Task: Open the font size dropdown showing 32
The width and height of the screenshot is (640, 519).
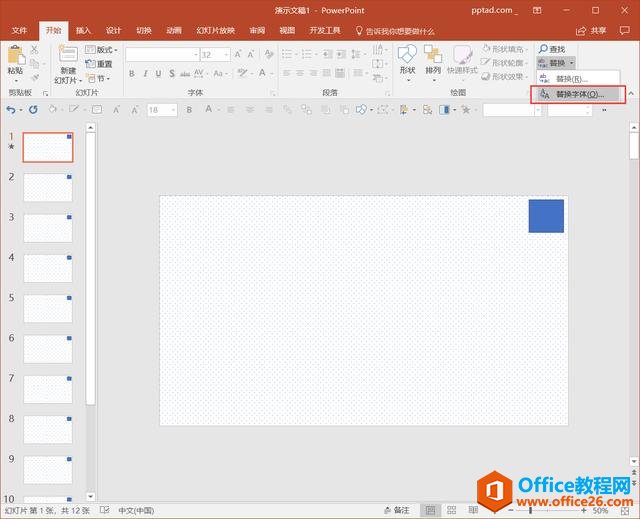Action: pos(225,54)
